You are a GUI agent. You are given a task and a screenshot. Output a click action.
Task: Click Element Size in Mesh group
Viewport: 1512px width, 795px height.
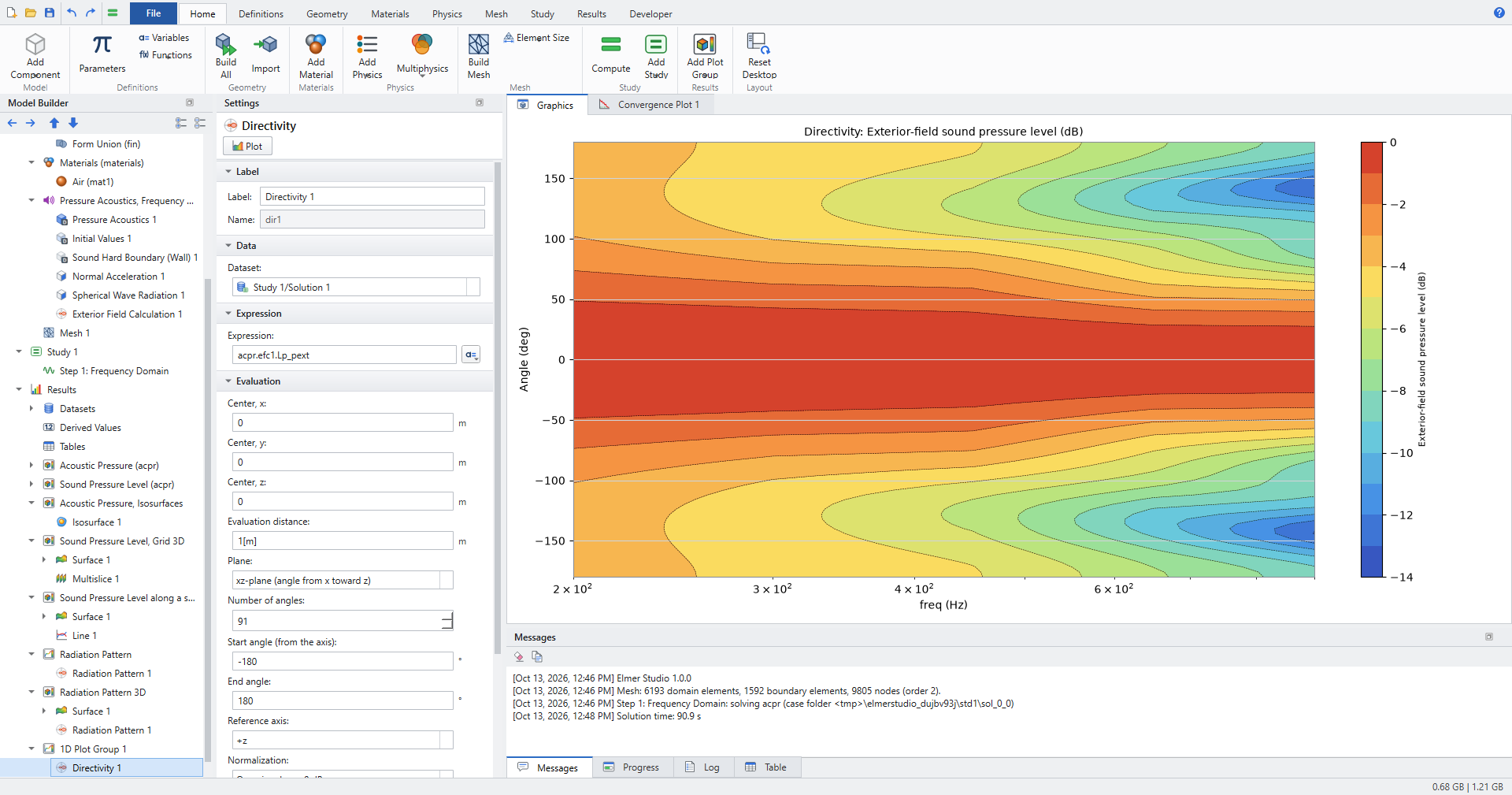click(x=536, y=38)
